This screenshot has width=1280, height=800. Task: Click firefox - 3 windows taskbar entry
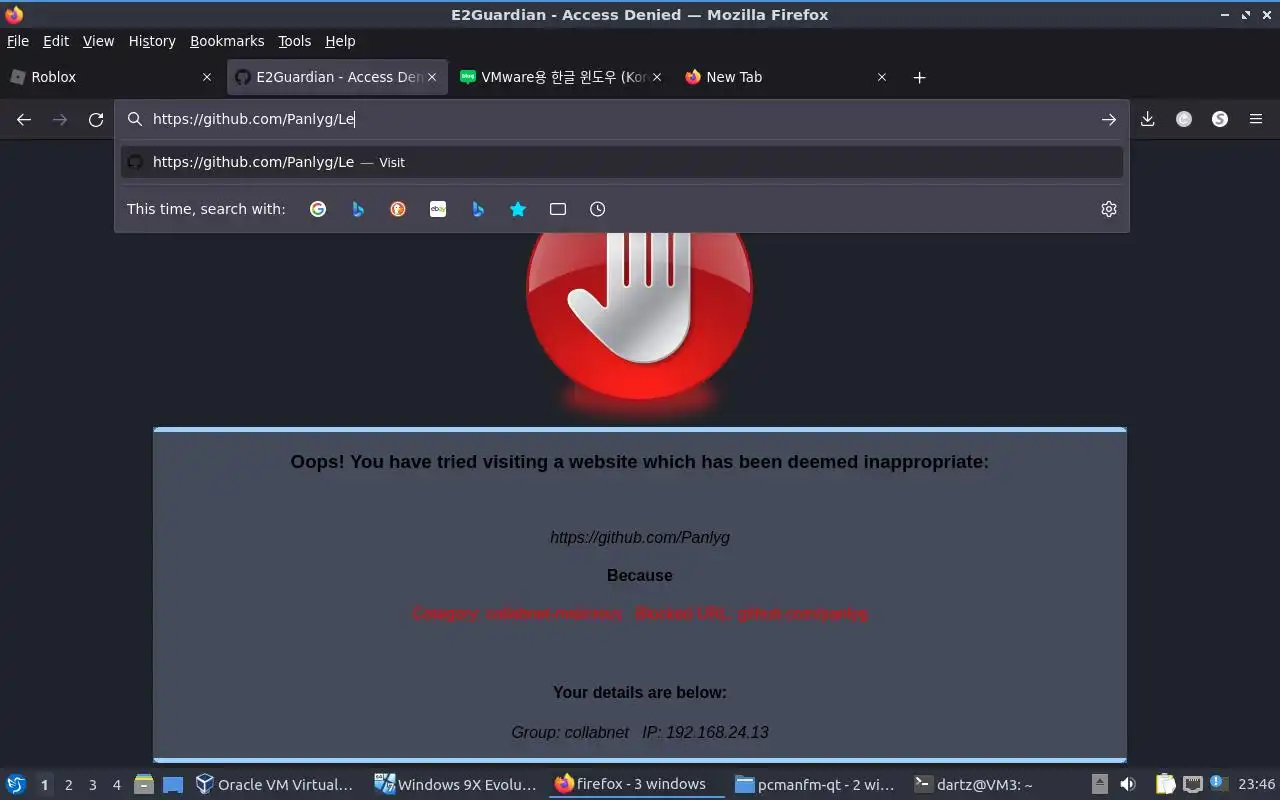tap(636, 785)
